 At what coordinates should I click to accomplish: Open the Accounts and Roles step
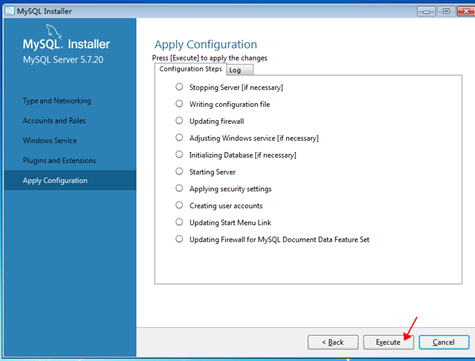pos(54,121)
